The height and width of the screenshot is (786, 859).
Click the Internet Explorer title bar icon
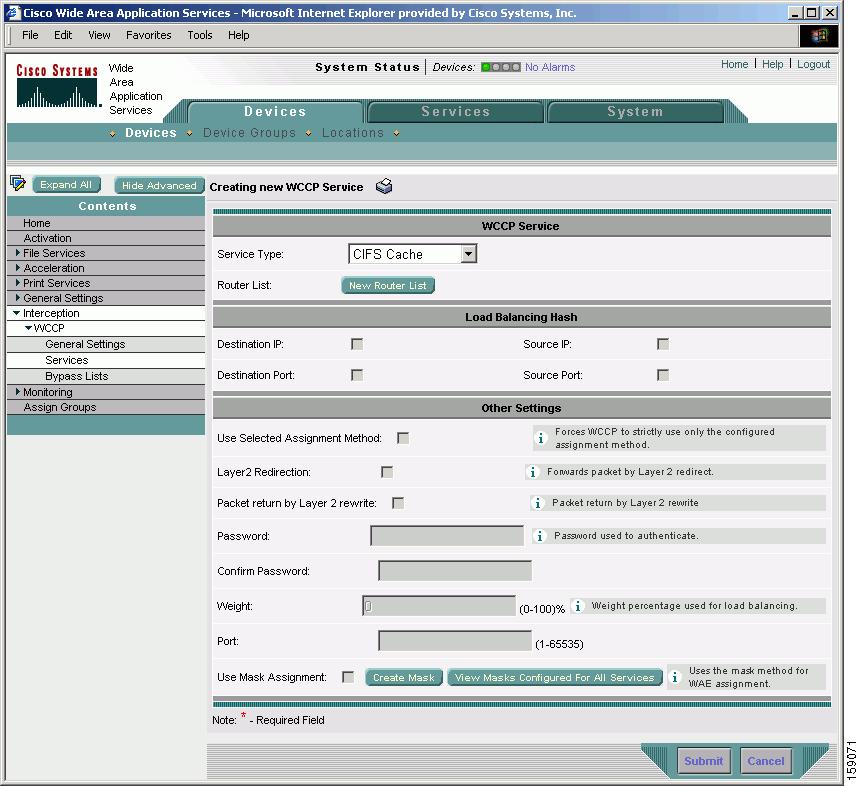(x=12, y=13)
